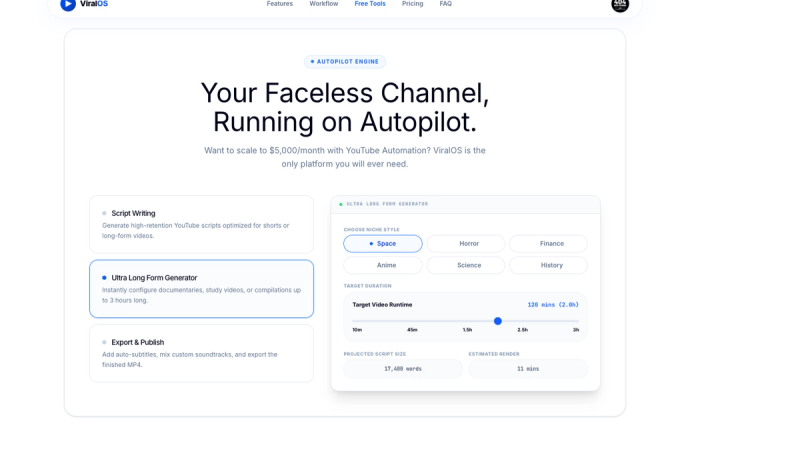Click the Target Video Runtime slider handle
Image resolution: width=800 pixels, height=461 pixels.
pyautogui.click(x=497, y=321)
